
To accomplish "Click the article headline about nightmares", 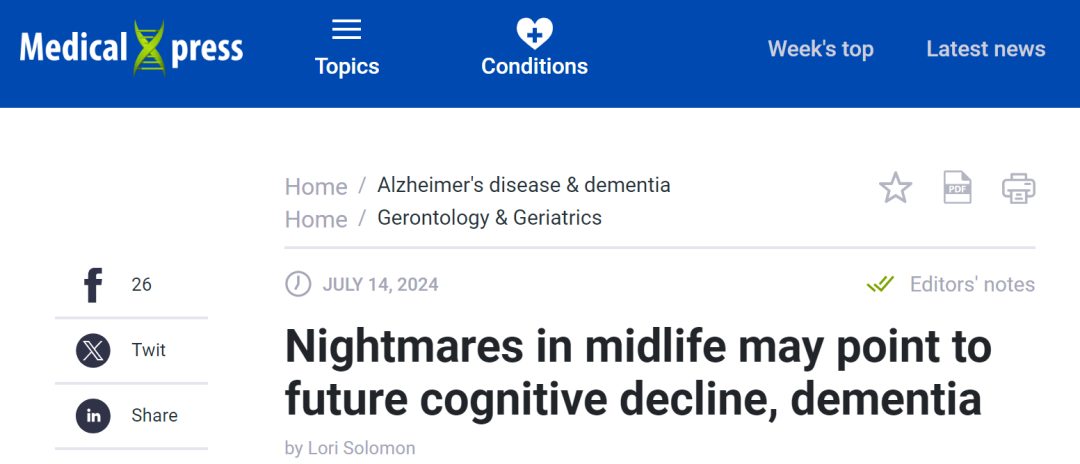I will pyautogui.click(x=637, y=372).
